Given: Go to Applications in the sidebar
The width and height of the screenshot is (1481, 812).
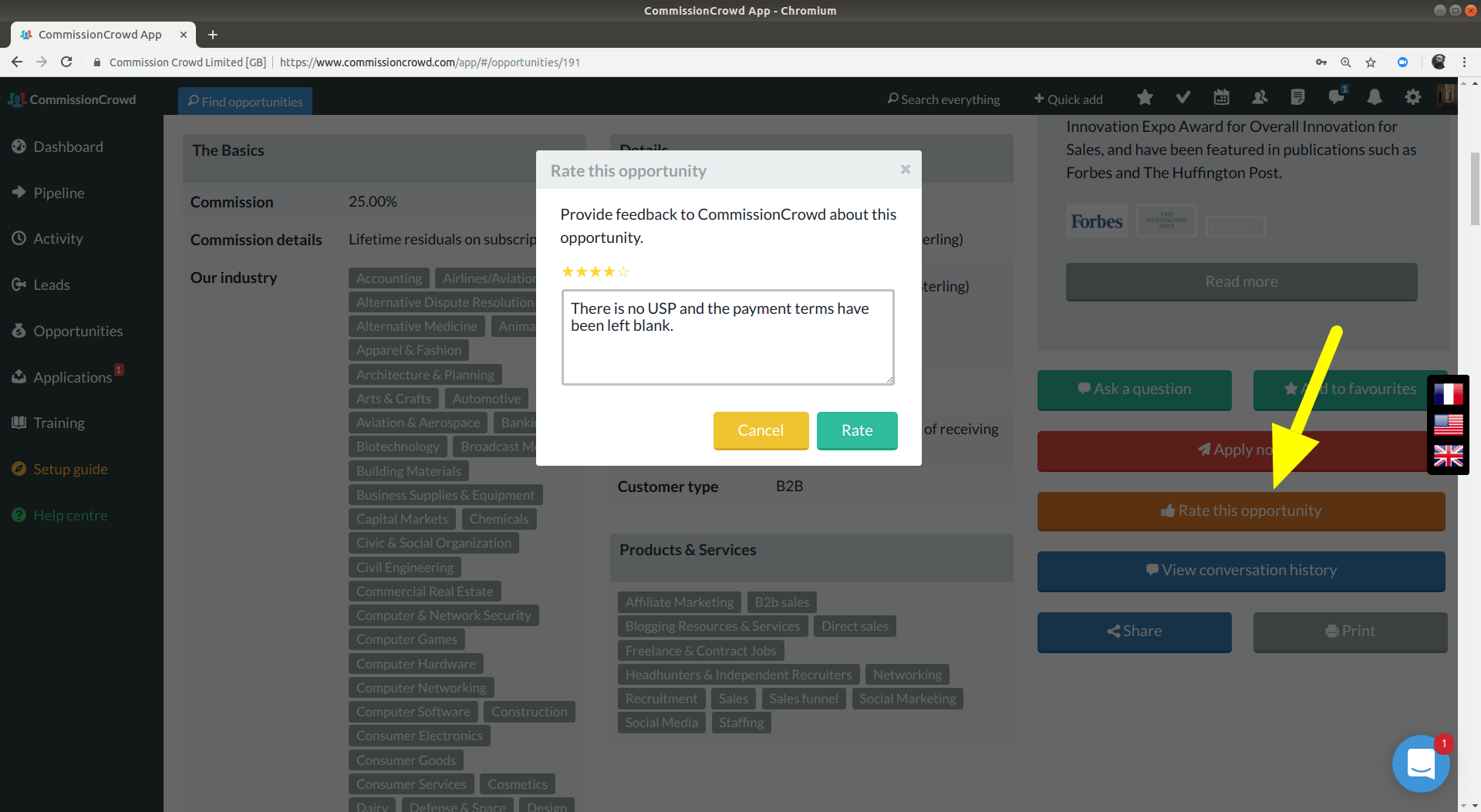Looking at the screenshot, I should pos(73,377).
